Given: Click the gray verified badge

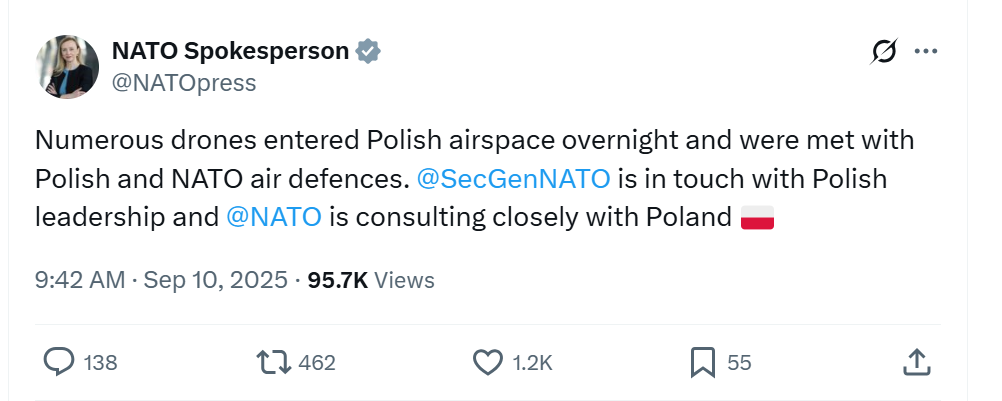Looking at the screenshot, I should pos(369,51).
